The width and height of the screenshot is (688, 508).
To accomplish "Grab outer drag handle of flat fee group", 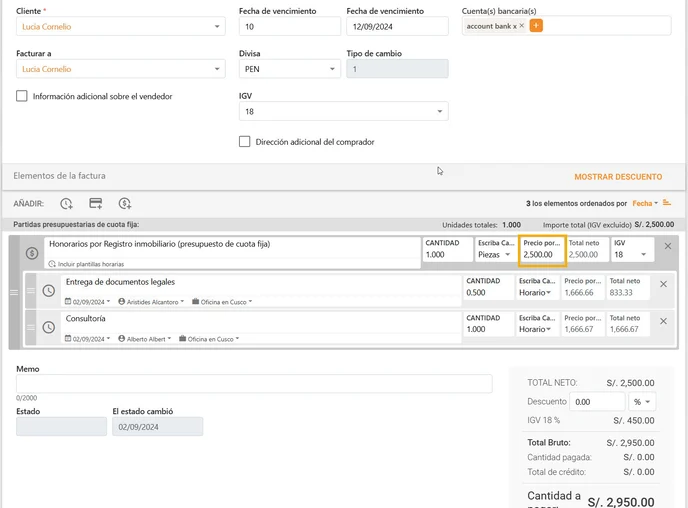I will click(x=14, y=292).
